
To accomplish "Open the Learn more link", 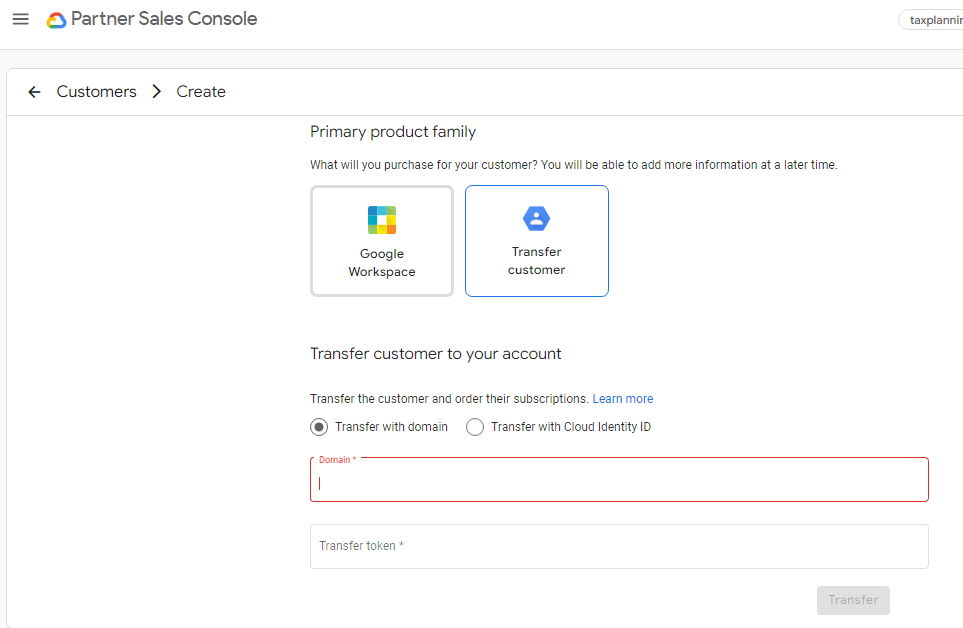I will (623, 399).
